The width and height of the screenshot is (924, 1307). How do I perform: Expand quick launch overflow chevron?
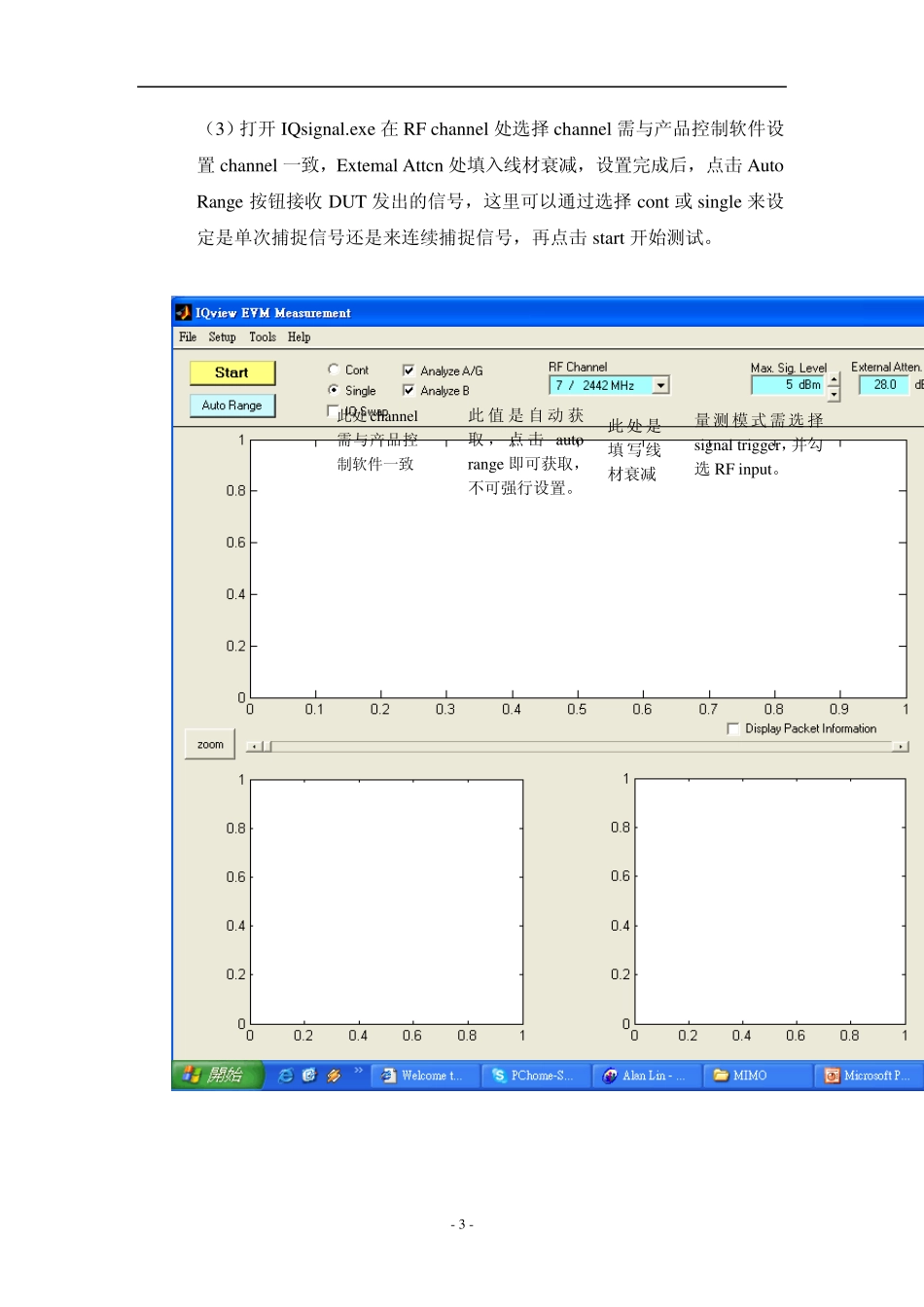coord(358,1070)
